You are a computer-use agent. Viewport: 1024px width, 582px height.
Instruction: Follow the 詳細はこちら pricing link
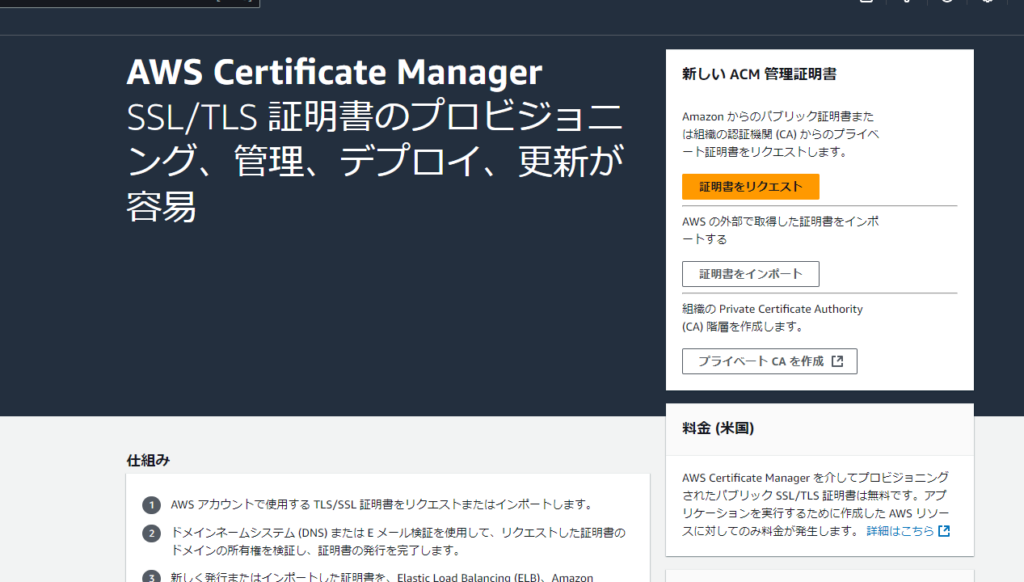click(908, 531)
